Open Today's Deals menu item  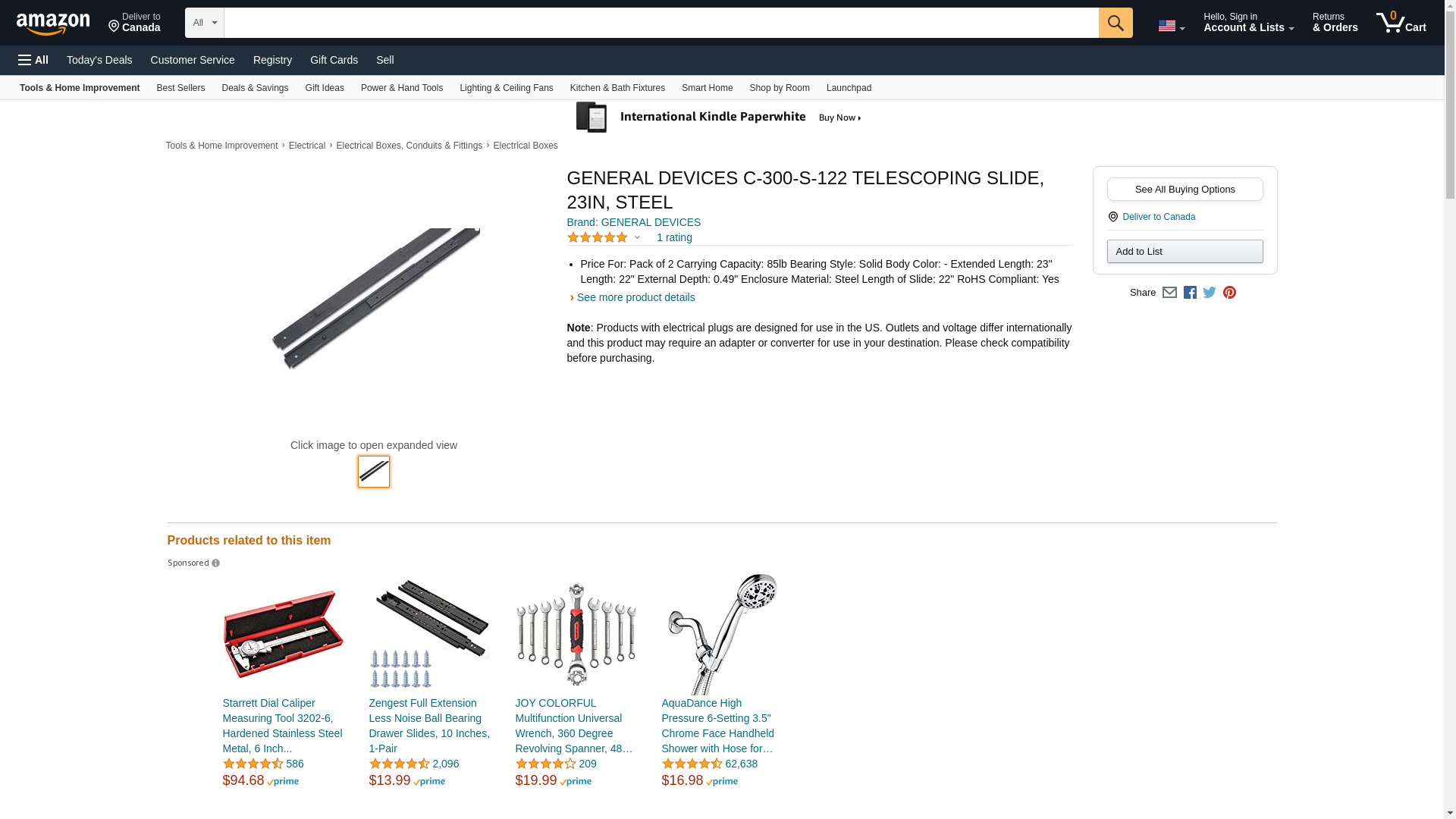pyautogui.click(x=99, y=60)
